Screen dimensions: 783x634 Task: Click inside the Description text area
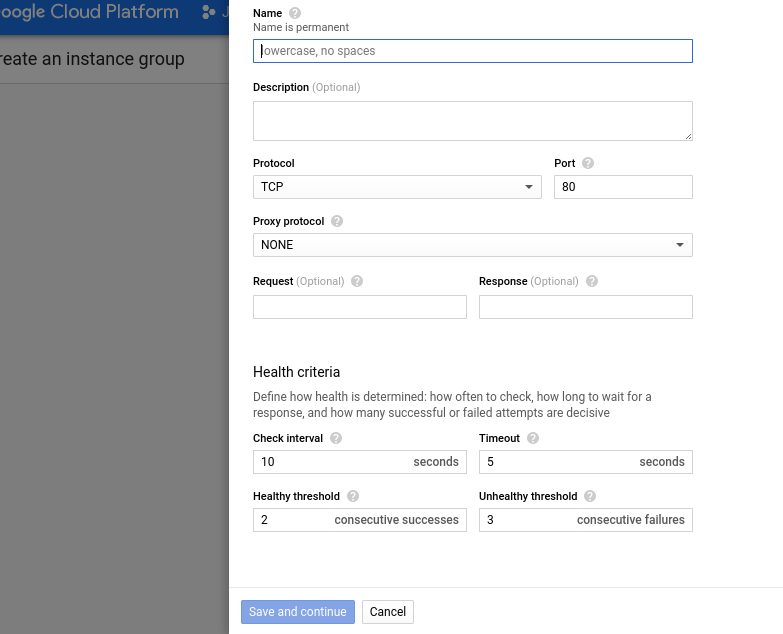[472, 121]
